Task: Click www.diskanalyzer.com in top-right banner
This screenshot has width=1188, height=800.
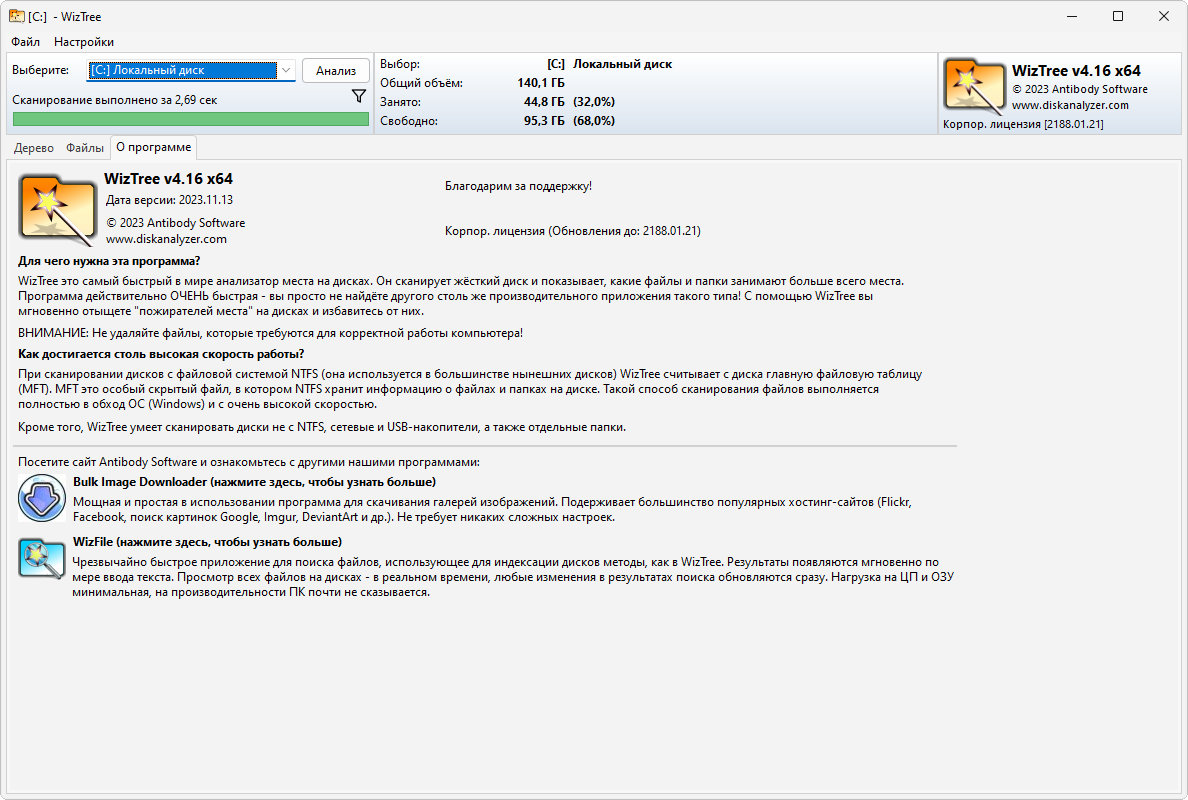Action: pos(1070,105)
